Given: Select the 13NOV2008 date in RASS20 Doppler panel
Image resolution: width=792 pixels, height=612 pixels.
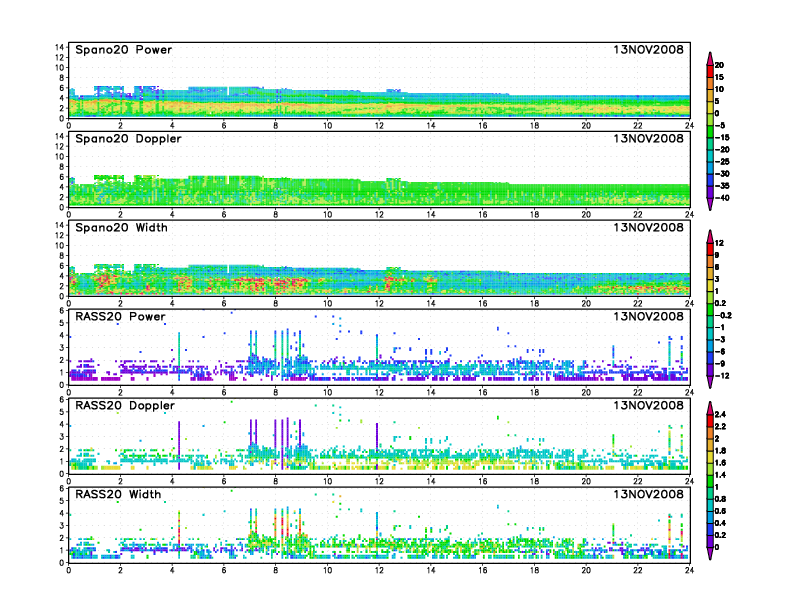Looking at the screenshot, I should (x=648, y=405).
